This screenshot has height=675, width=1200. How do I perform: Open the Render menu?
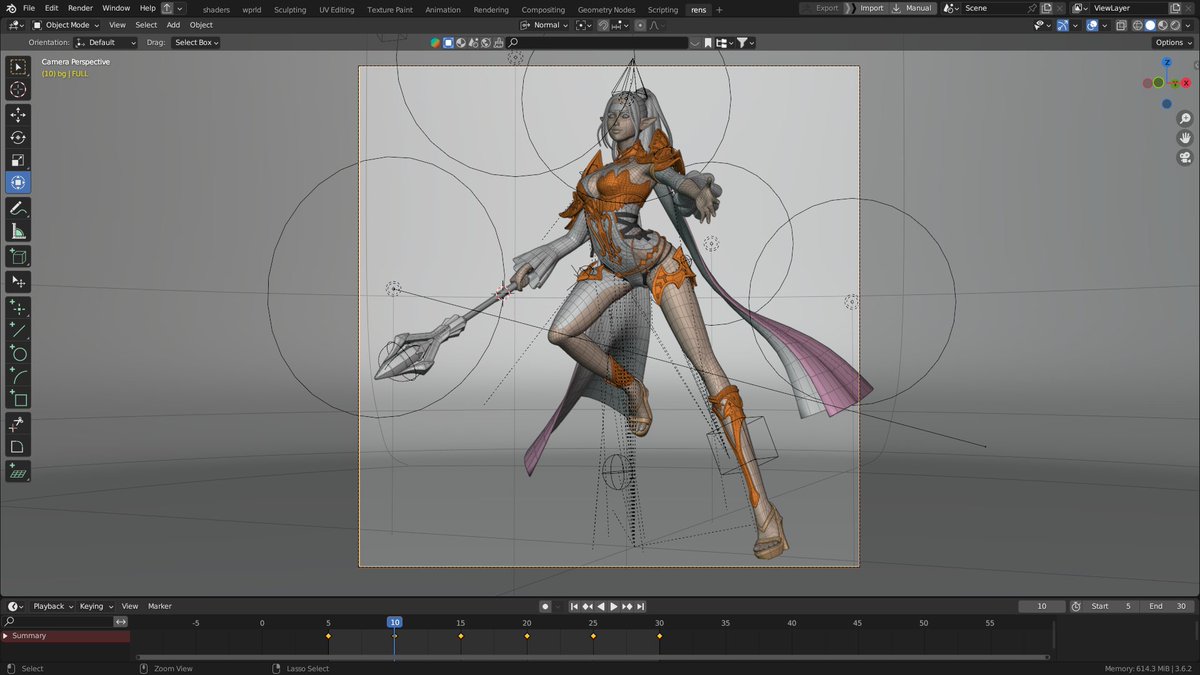tap(80, 8)
